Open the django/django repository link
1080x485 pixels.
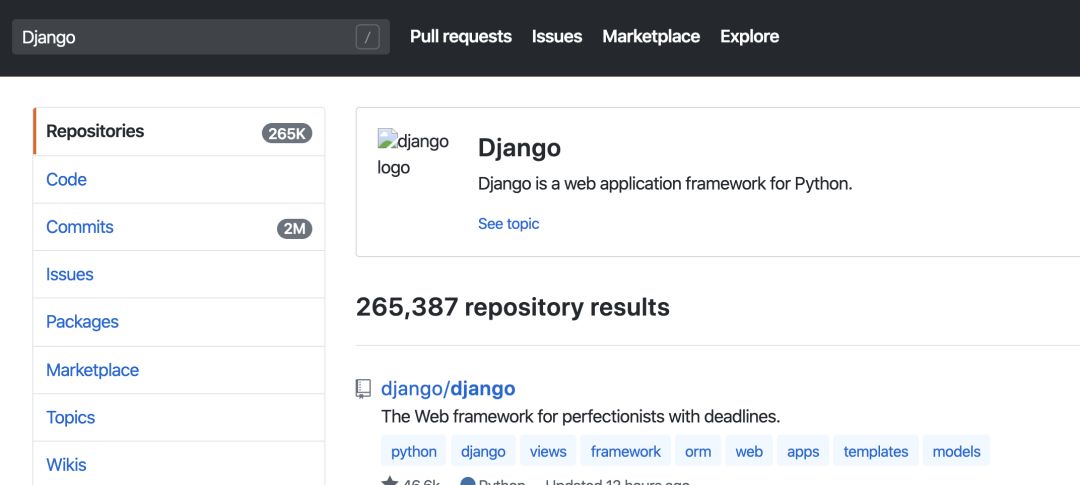pyautogui.click(x=448, y=389)
